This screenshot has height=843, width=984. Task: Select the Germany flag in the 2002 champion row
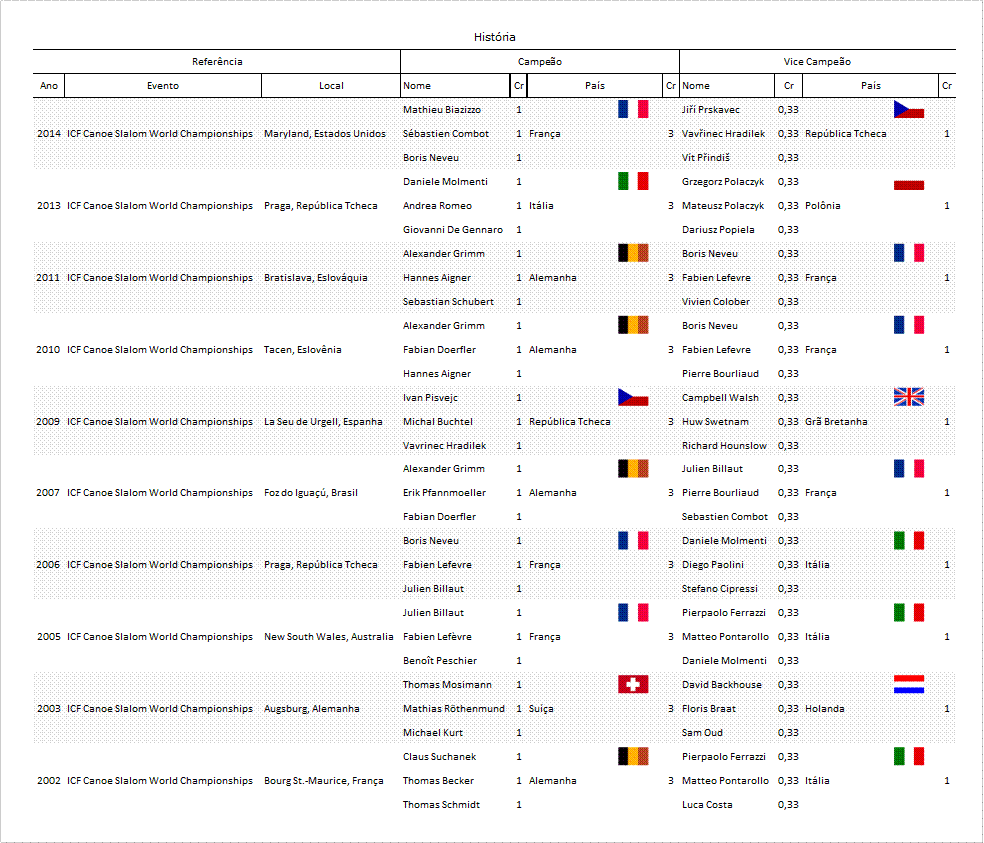[633, 756]
